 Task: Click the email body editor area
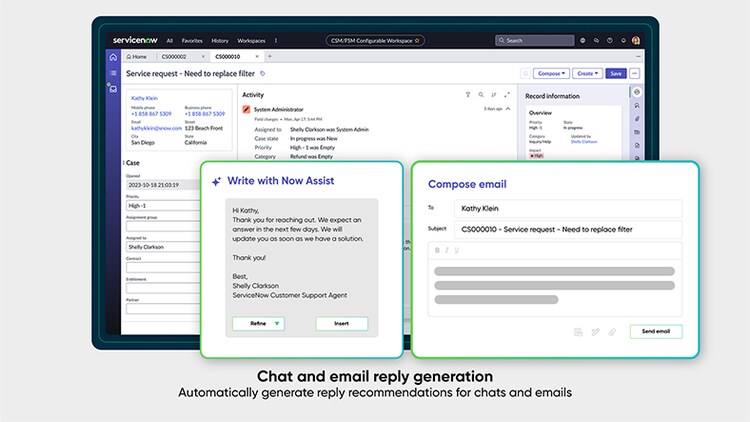[x=555, y=287]
